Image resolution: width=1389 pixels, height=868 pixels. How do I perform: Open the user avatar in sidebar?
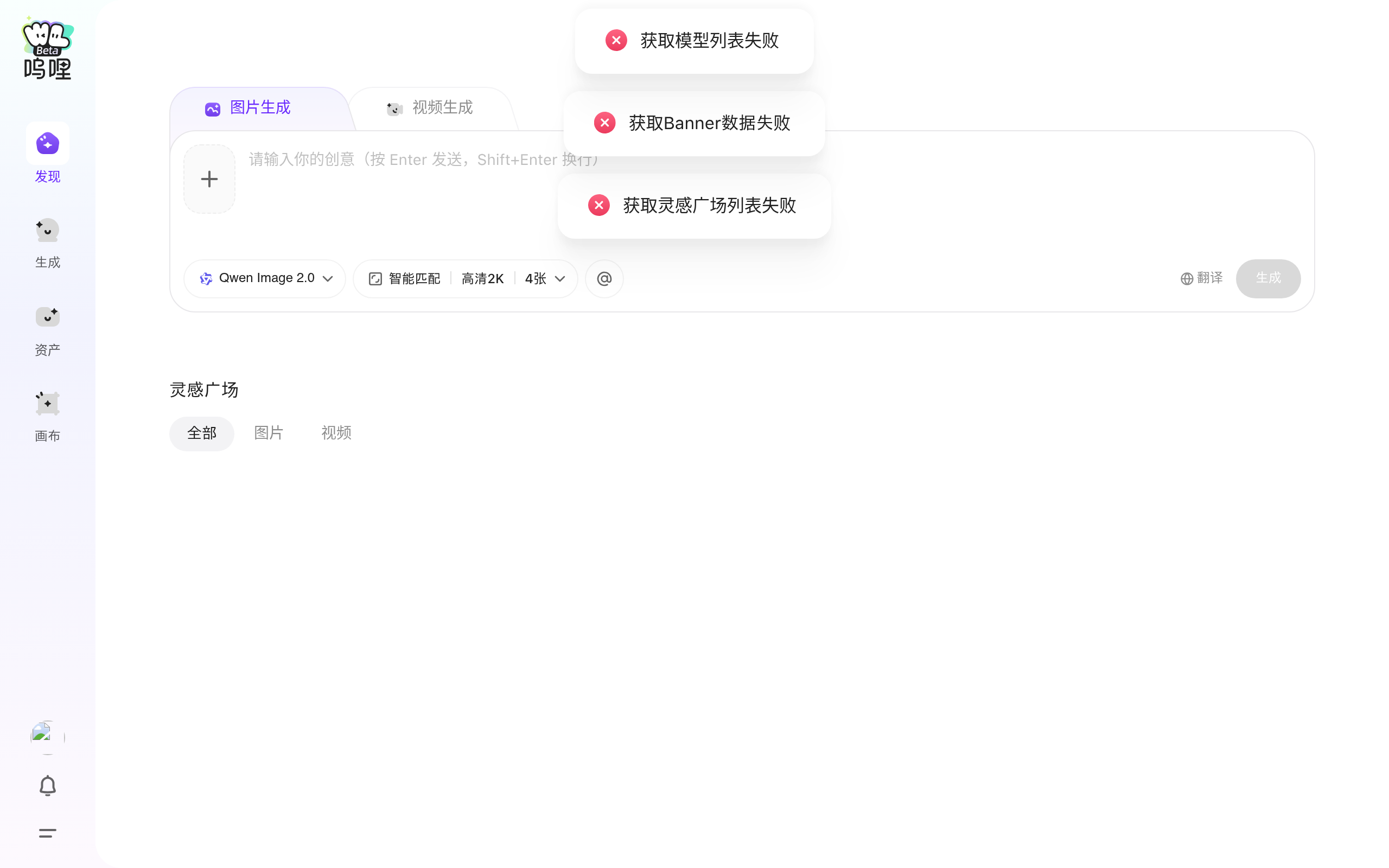tap(48, 737)
